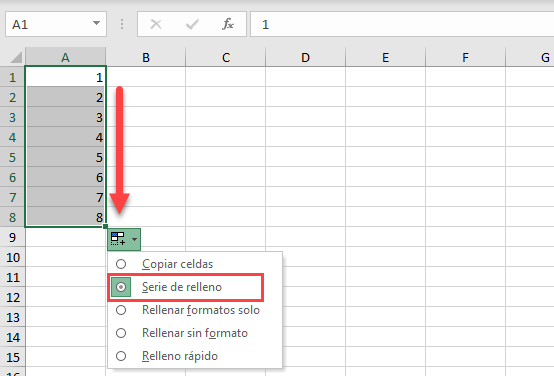Click cell A1 containing 1

coord(65,77)
